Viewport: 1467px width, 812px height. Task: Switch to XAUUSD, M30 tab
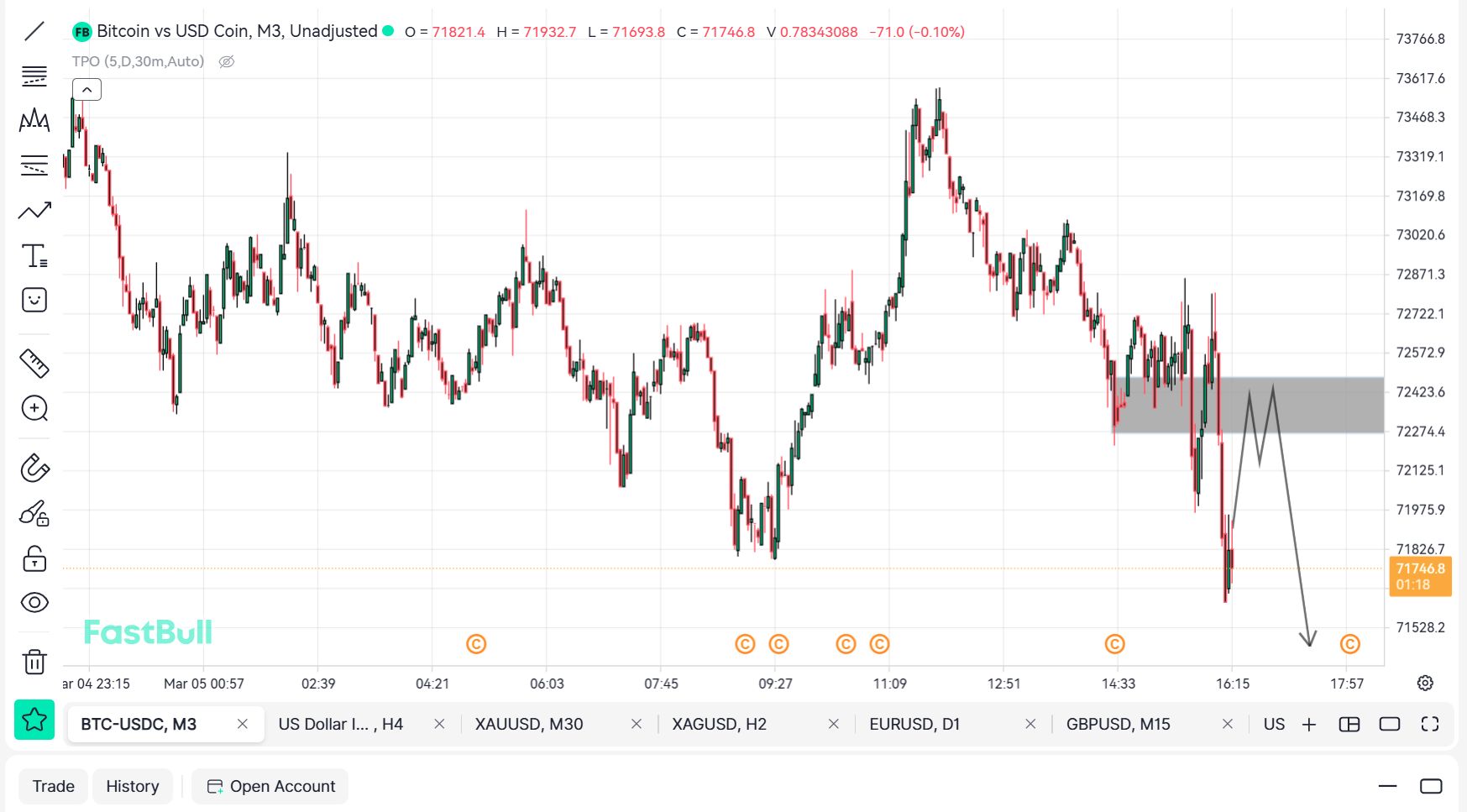pyautogui.click(x=529, y=724)
